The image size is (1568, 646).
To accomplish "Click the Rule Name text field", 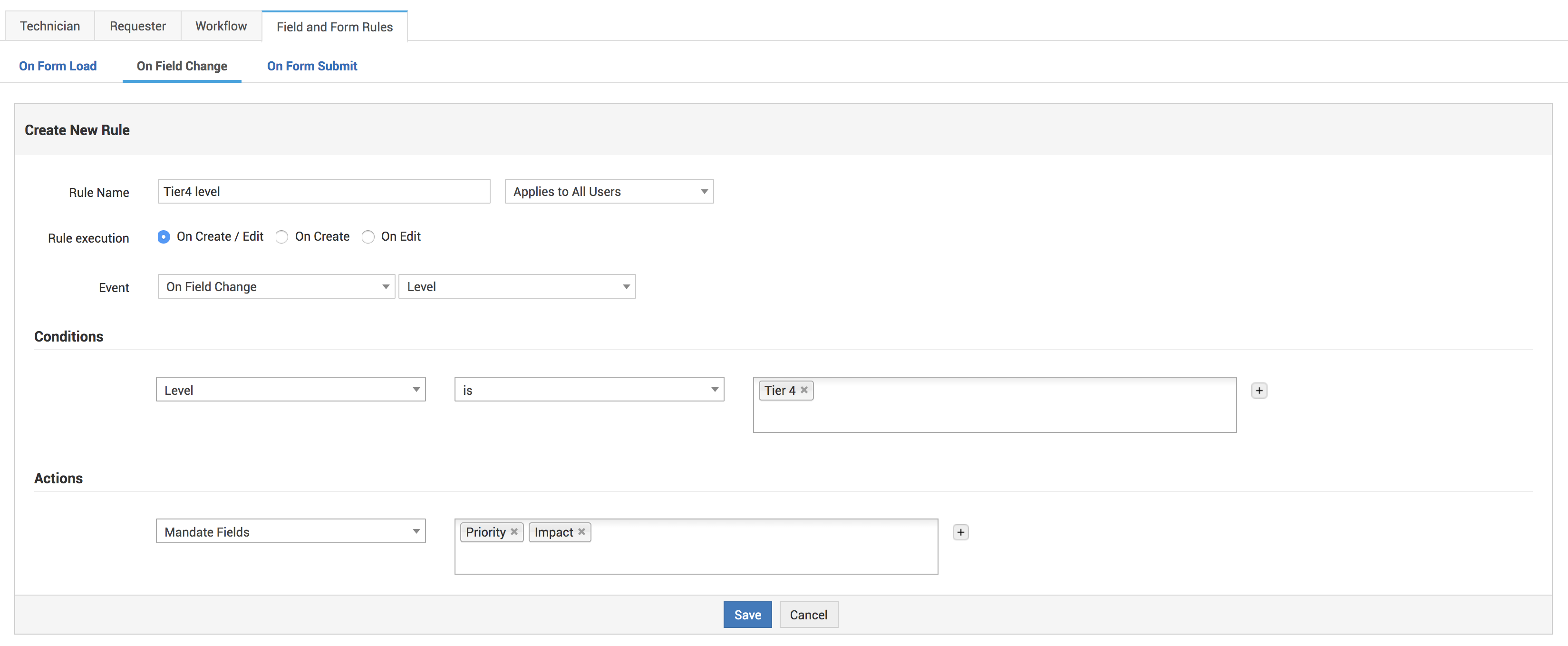I will pos(323,192).
